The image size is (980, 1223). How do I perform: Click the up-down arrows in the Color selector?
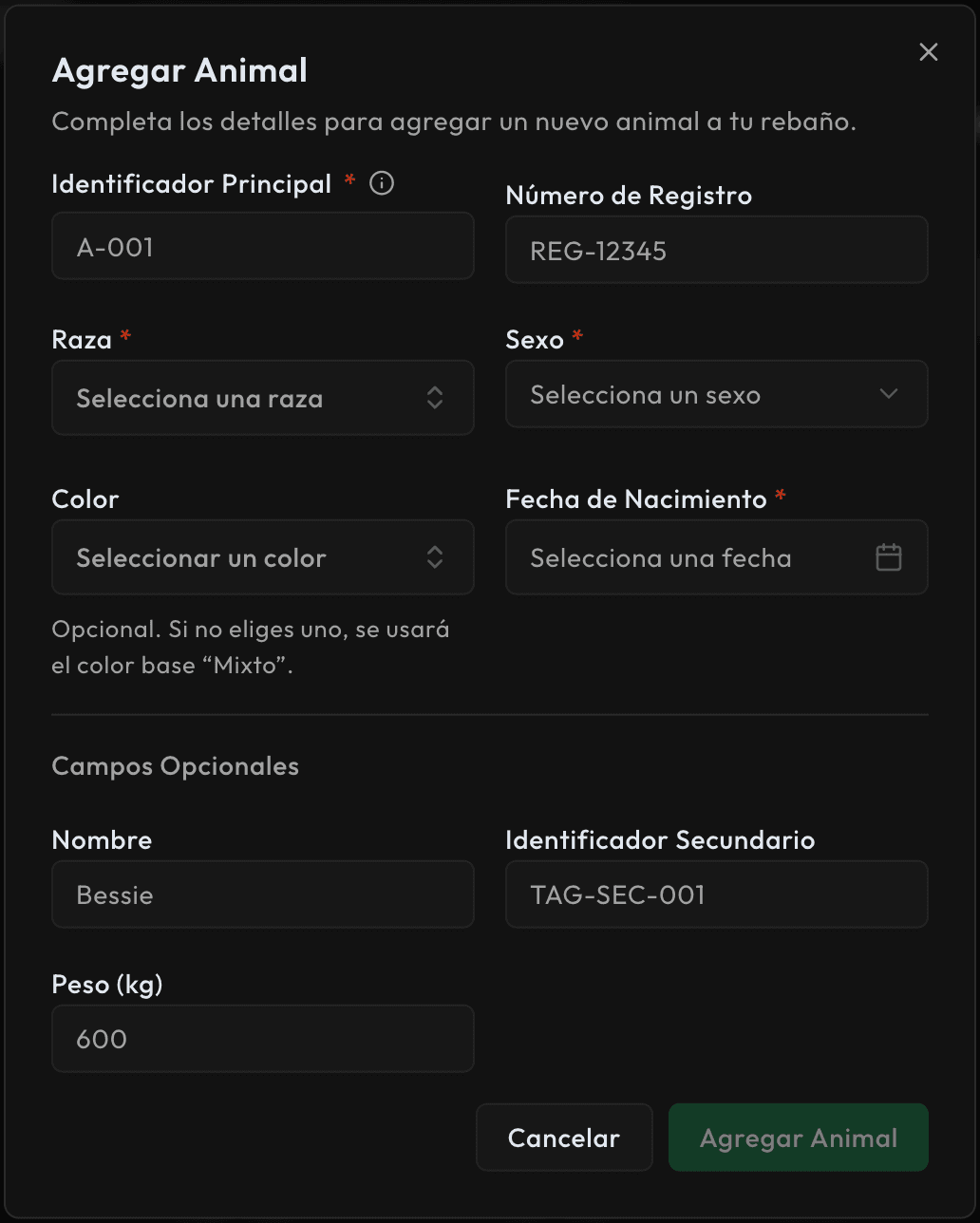pyautogui.click(x=435, y=557)
